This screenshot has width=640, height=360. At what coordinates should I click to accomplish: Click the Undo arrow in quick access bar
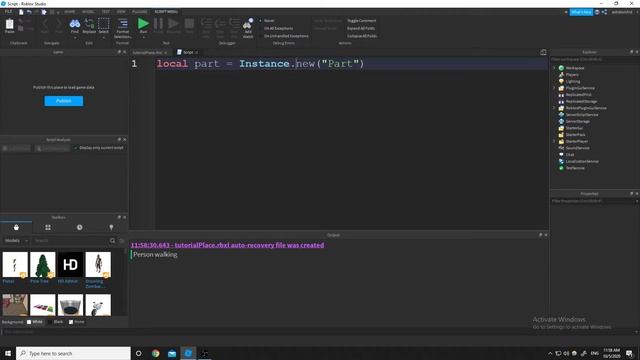point(29,12)
